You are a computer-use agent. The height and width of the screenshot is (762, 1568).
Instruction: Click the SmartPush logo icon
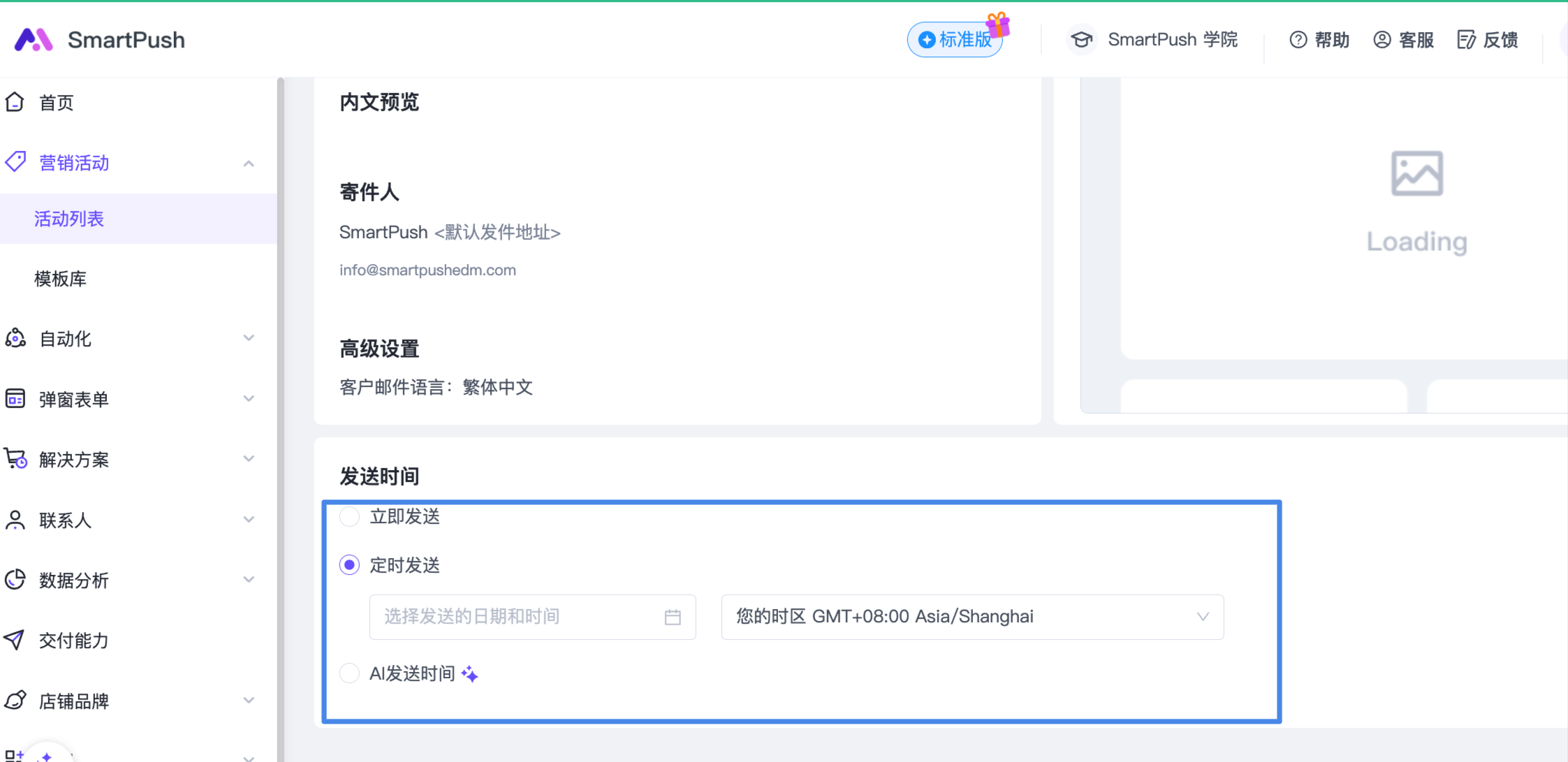click(34, 40)
